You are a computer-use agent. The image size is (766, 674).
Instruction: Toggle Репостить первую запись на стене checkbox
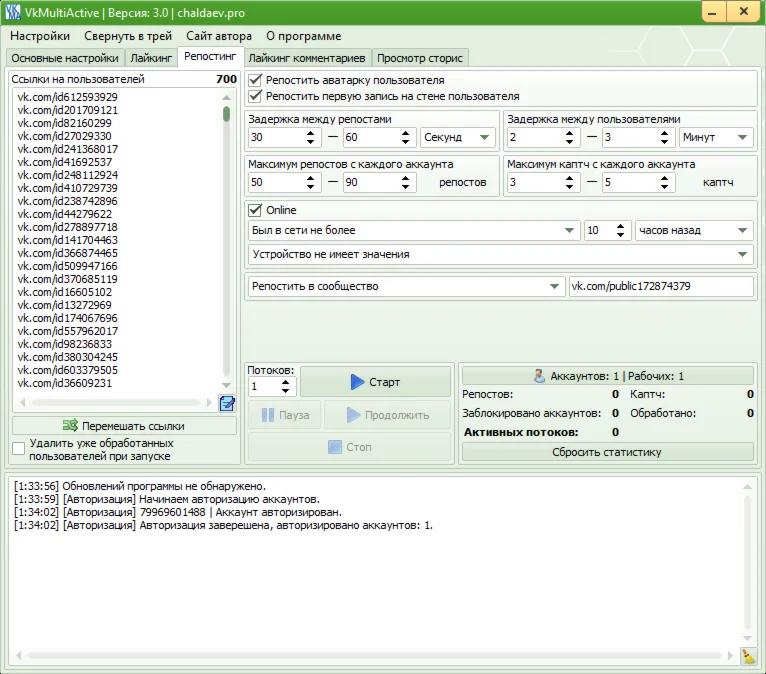[x=255, y=96]
